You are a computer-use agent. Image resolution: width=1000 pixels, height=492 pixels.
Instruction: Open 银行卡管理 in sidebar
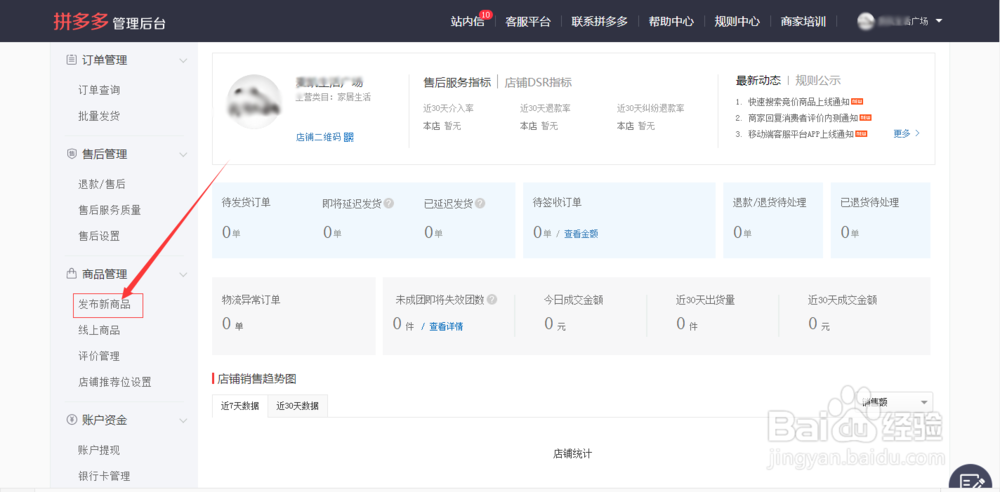point(104,476)
